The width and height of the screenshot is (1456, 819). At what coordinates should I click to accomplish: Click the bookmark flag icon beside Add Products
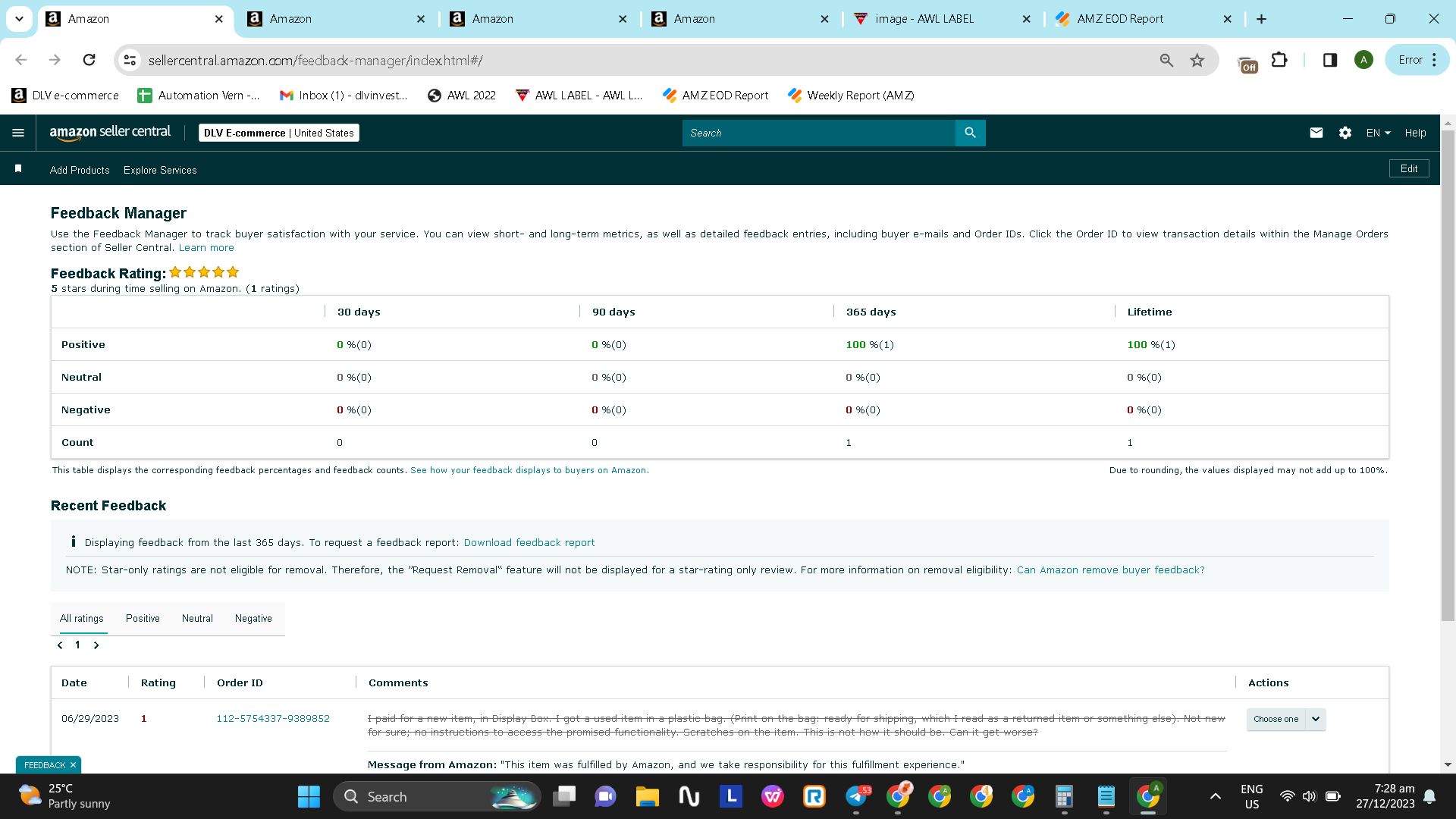[x=18, y=168]
